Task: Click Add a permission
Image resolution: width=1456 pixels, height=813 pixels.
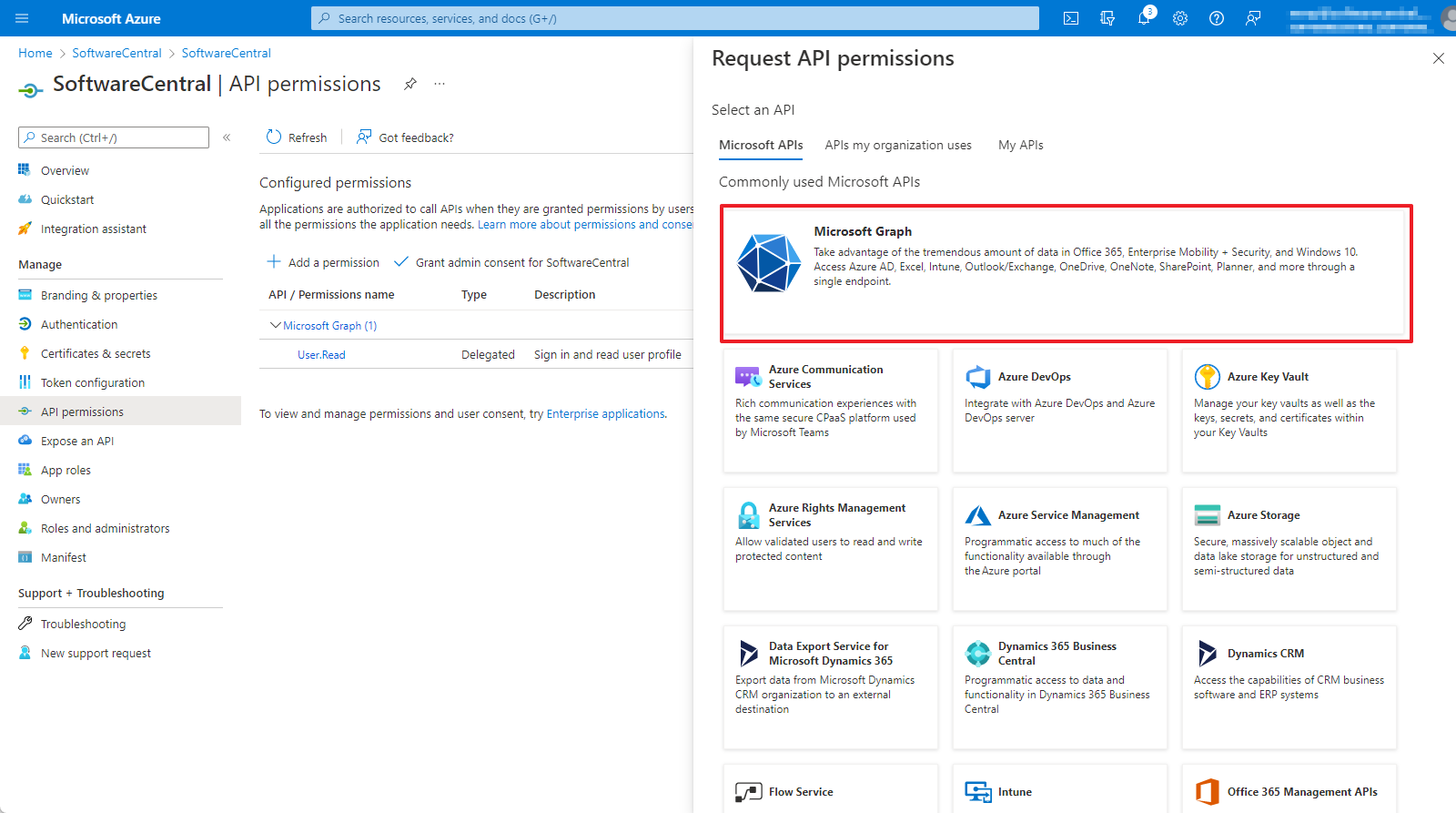Action: pyautogui.click(x=323, y=262)
